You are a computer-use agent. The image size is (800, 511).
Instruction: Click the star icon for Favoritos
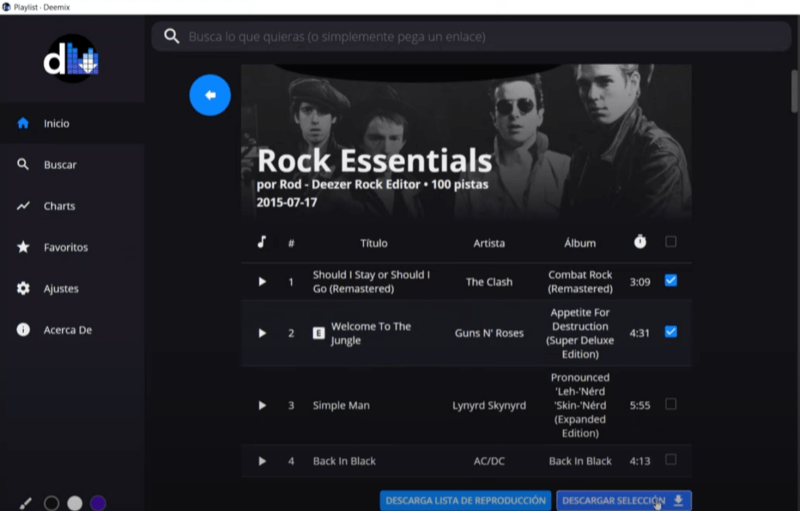(x=23, y=247)
